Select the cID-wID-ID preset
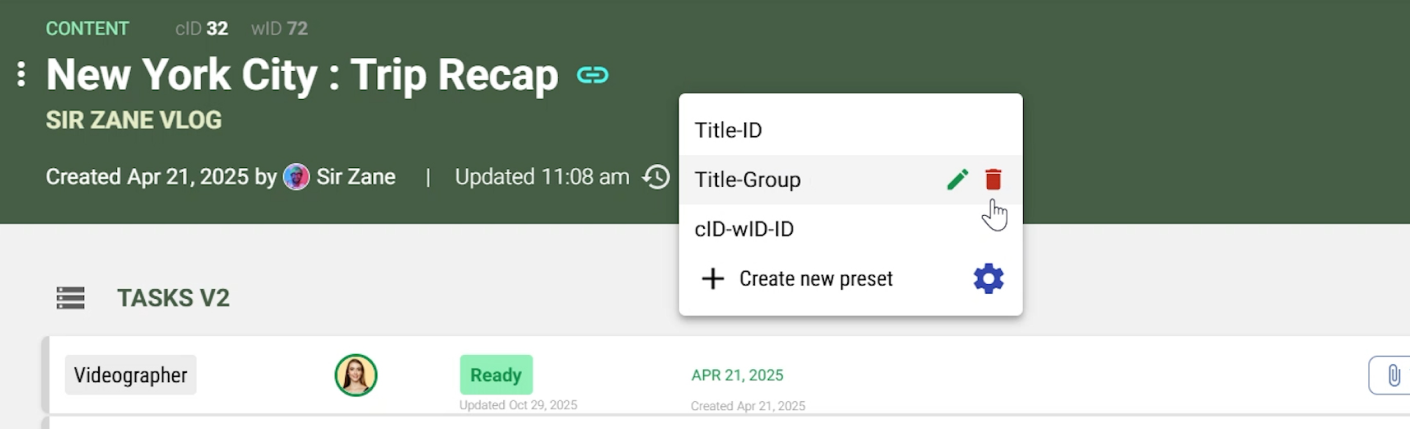 (x=744, y=230)
